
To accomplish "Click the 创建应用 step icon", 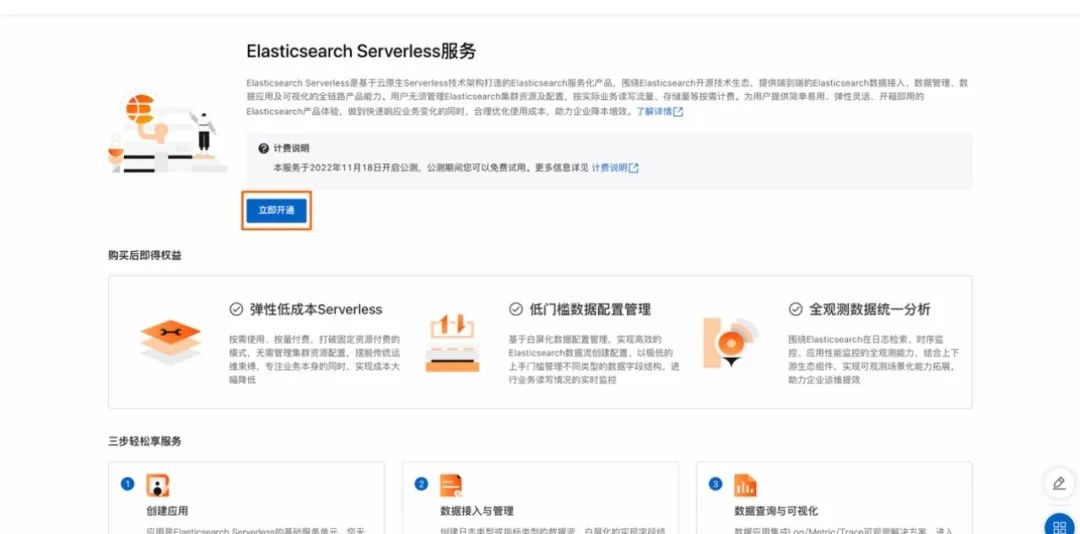I will pos(158,485).
